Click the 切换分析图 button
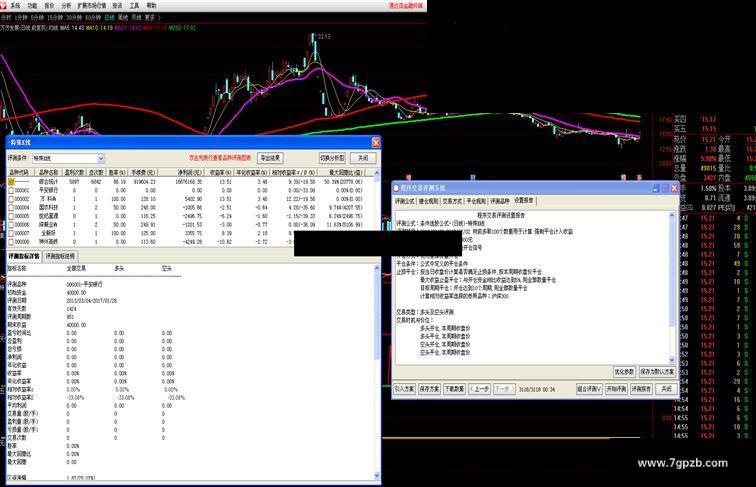Screen dimensions: 756x487 coord(332,158)
